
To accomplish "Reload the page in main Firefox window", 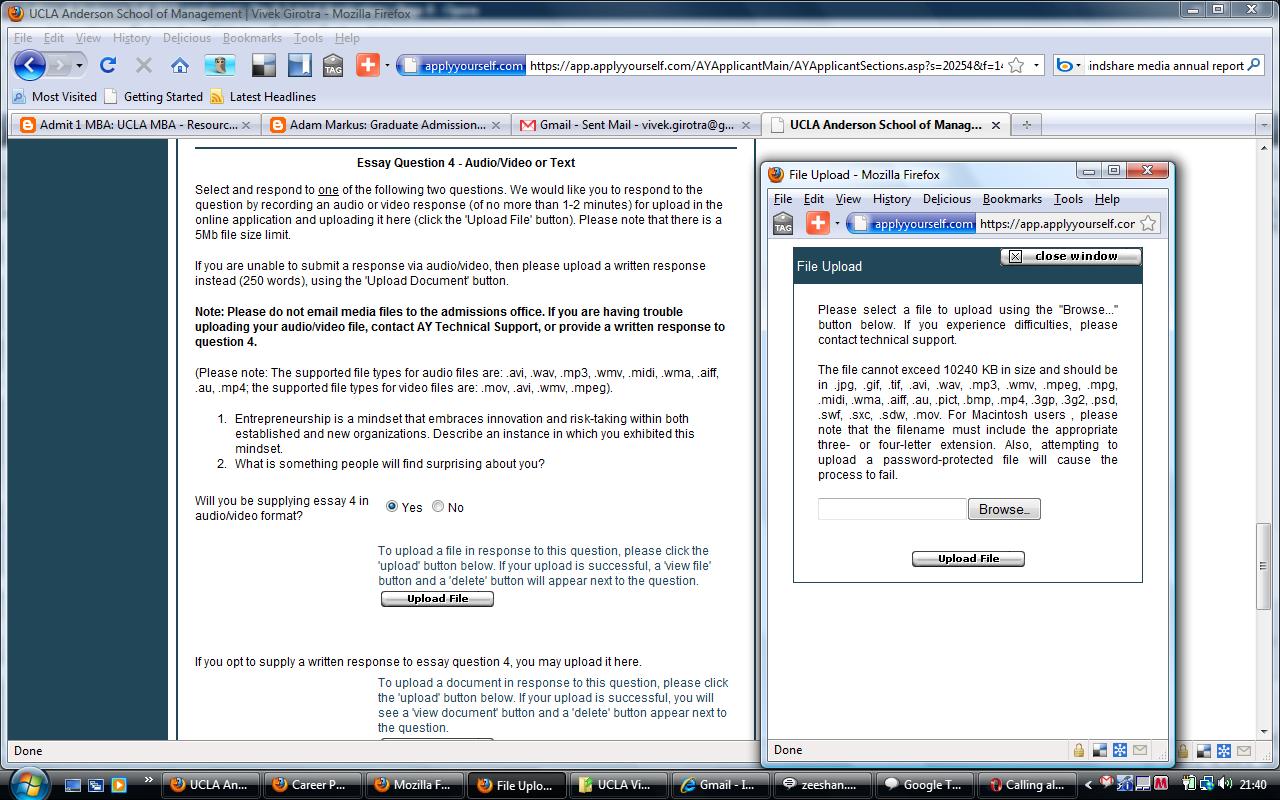I will (x=108, y=65).
